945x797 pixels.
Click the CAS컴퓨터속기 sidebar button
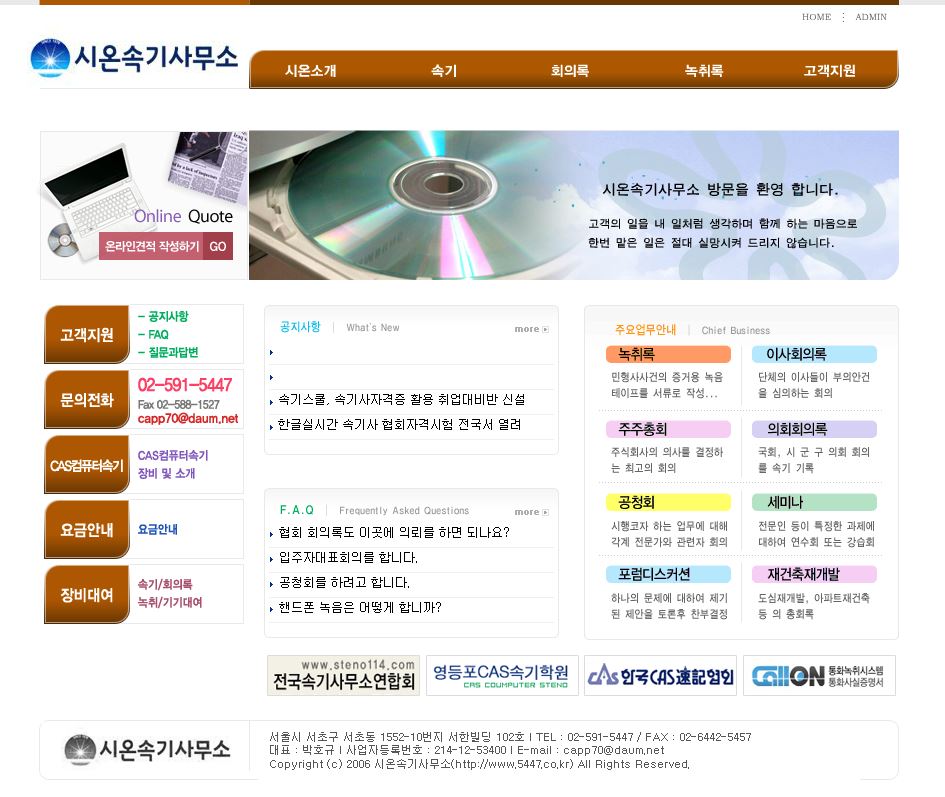pyautogui.click(x=87, y=465)
